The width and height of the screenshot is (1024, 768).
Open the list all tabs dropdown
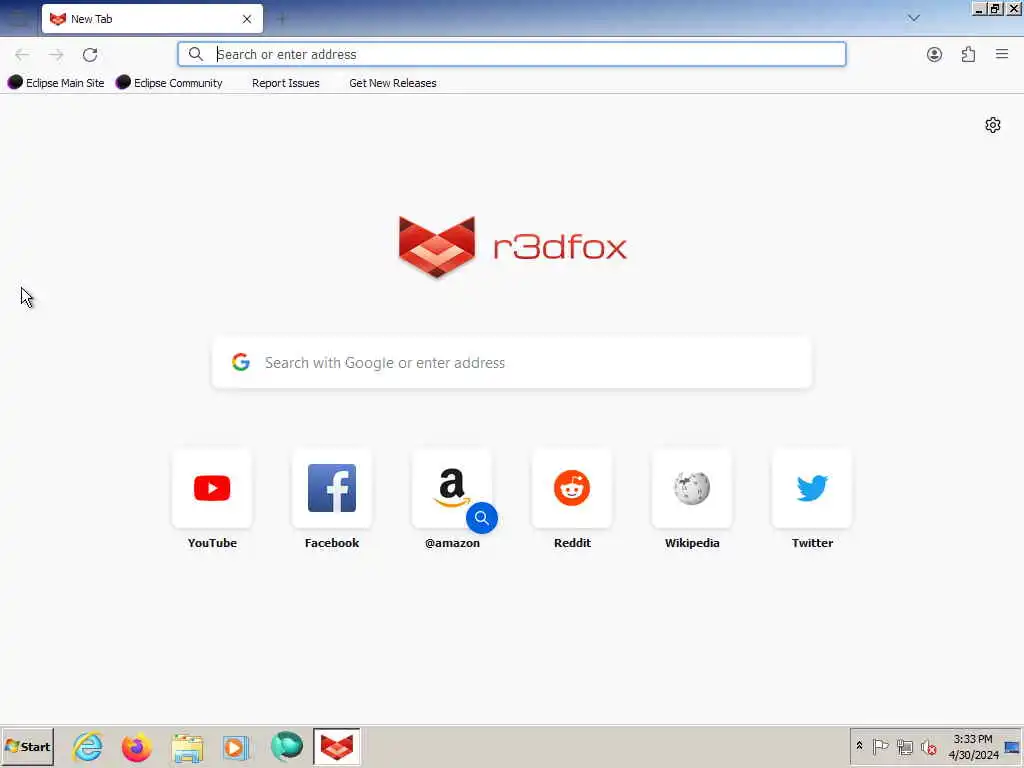(914, 18)
